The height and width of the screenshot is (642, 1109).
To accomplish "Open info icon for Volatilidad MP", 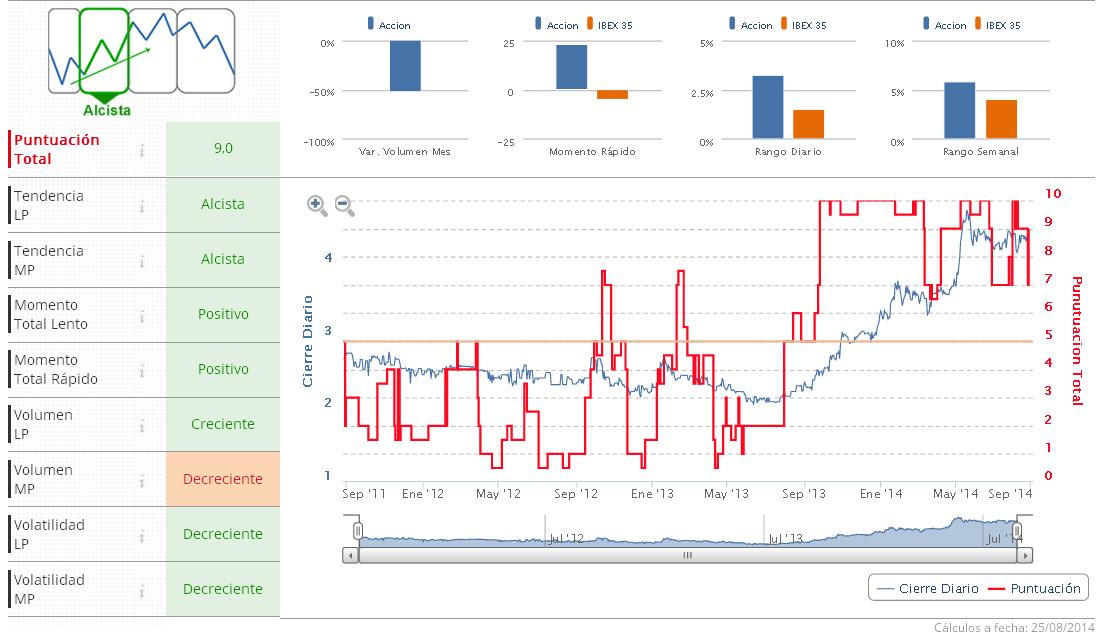I will point(142,591).
